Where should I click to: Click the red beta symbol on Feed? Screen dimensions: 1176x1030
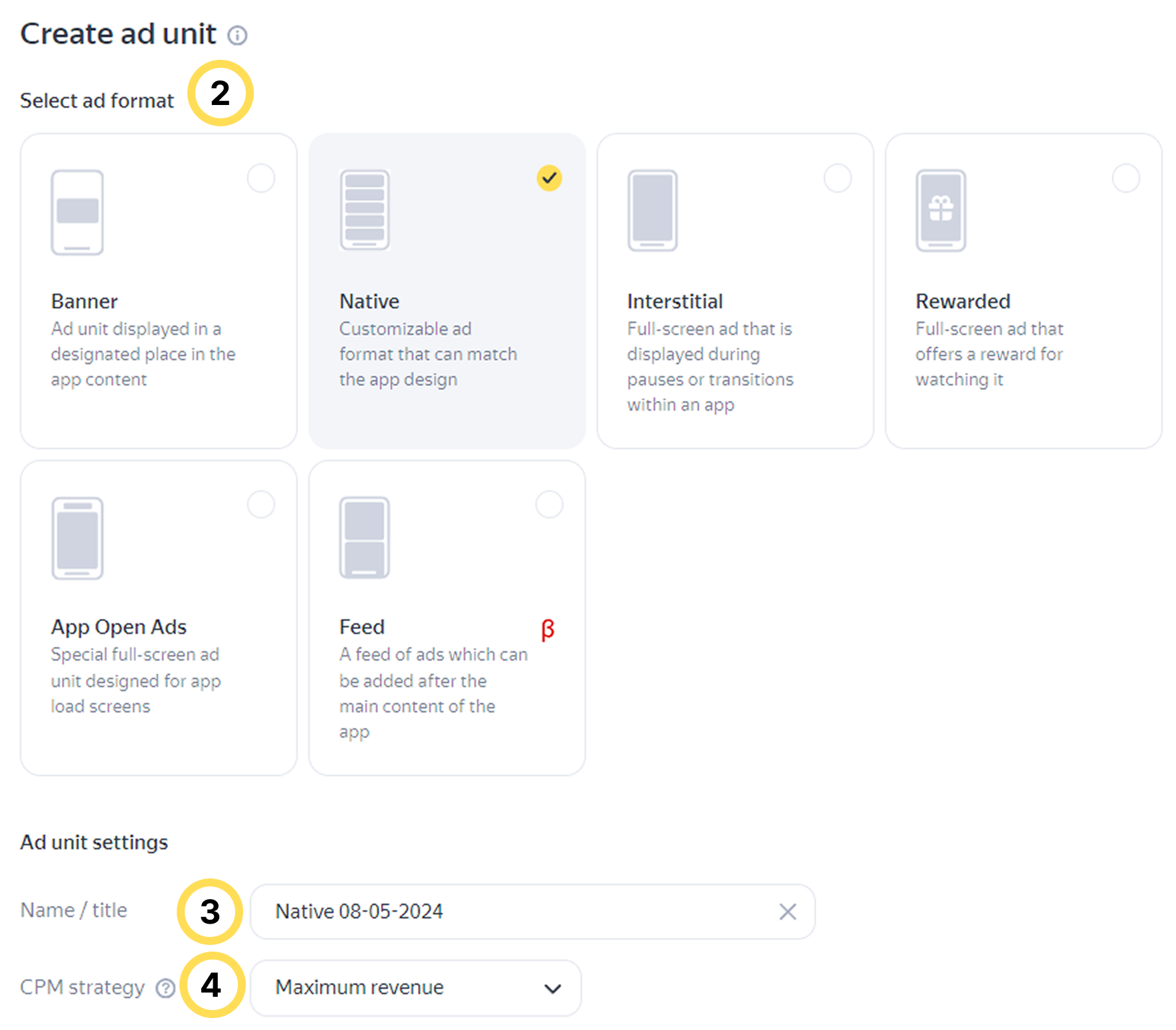(547, 629)
